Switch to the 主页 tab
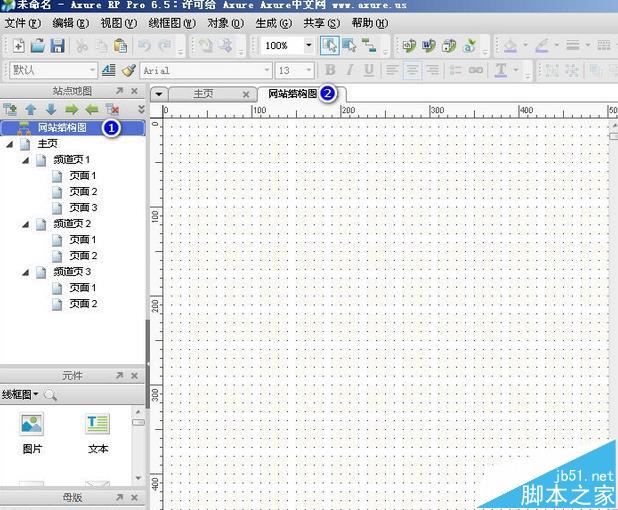The image size is (618, 510). (204, 94)
